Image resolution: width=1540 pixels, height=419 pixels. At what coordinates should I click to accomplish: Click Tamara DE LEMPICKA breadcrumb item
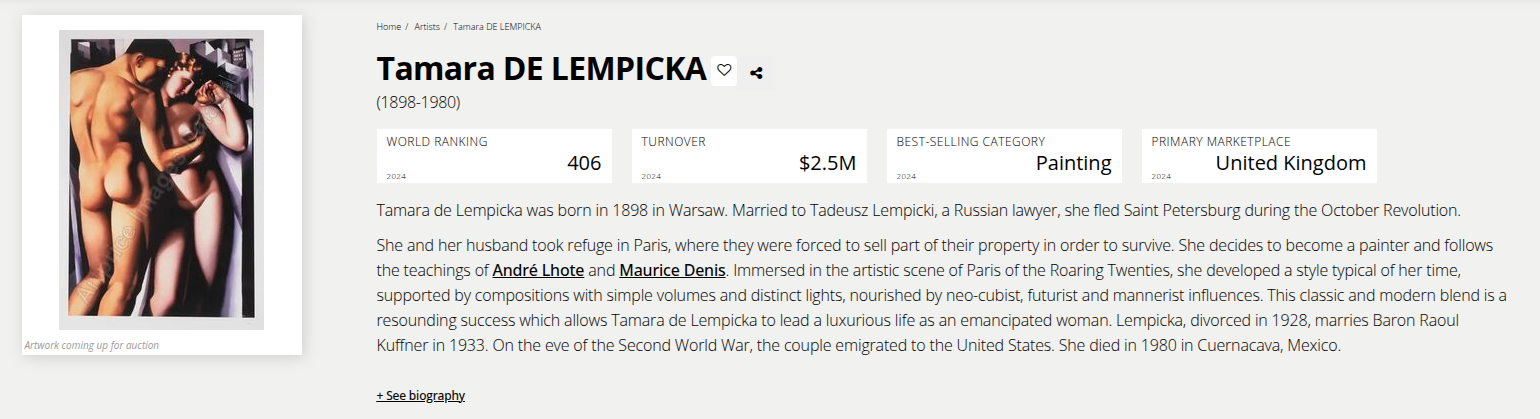pyautogui.click(x=497, y=26)
